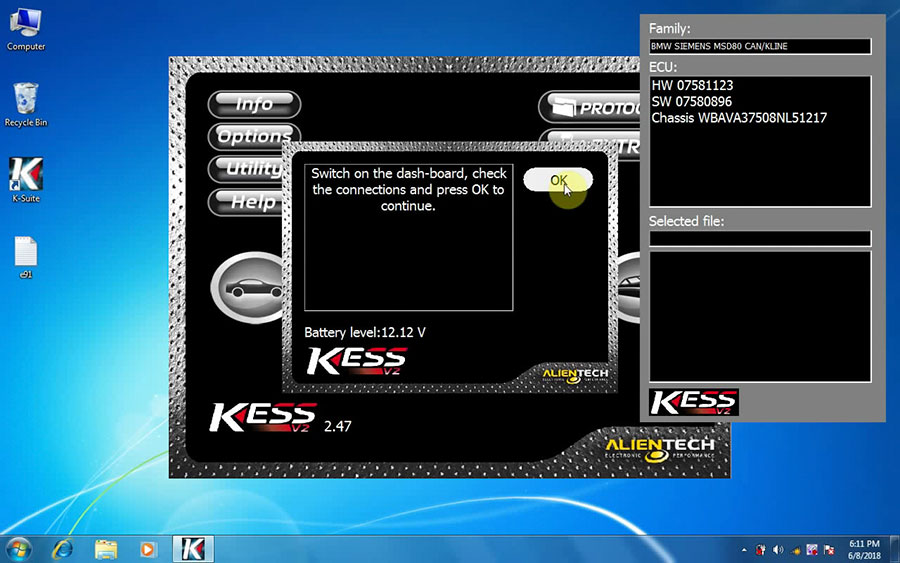Open Windows Explorer from taskbar
Viewport: 900px width, 563px height.
pyautogui.click(x=106, y=548)
